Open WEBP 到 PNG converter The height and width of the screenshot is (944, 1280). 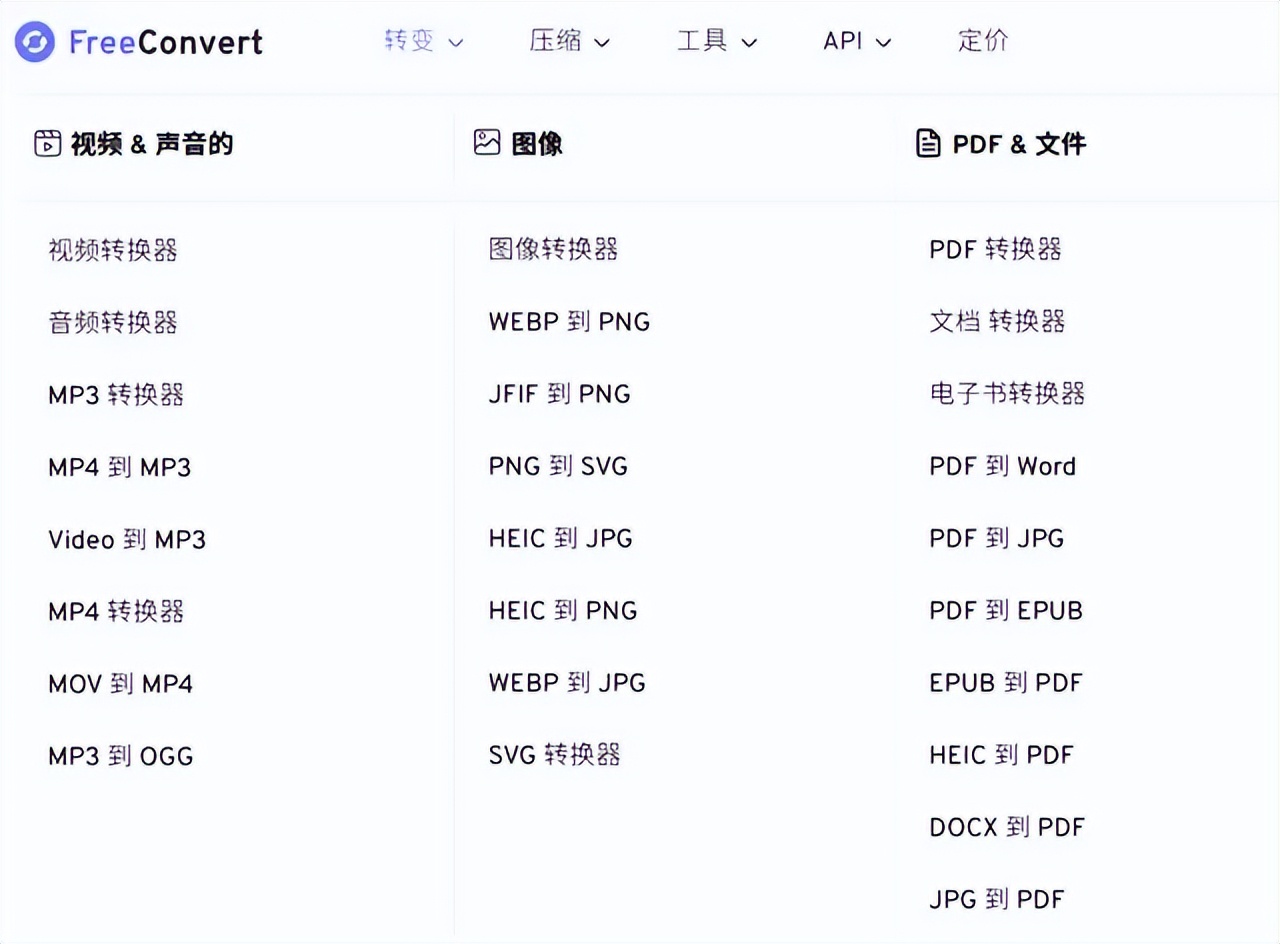569,322
